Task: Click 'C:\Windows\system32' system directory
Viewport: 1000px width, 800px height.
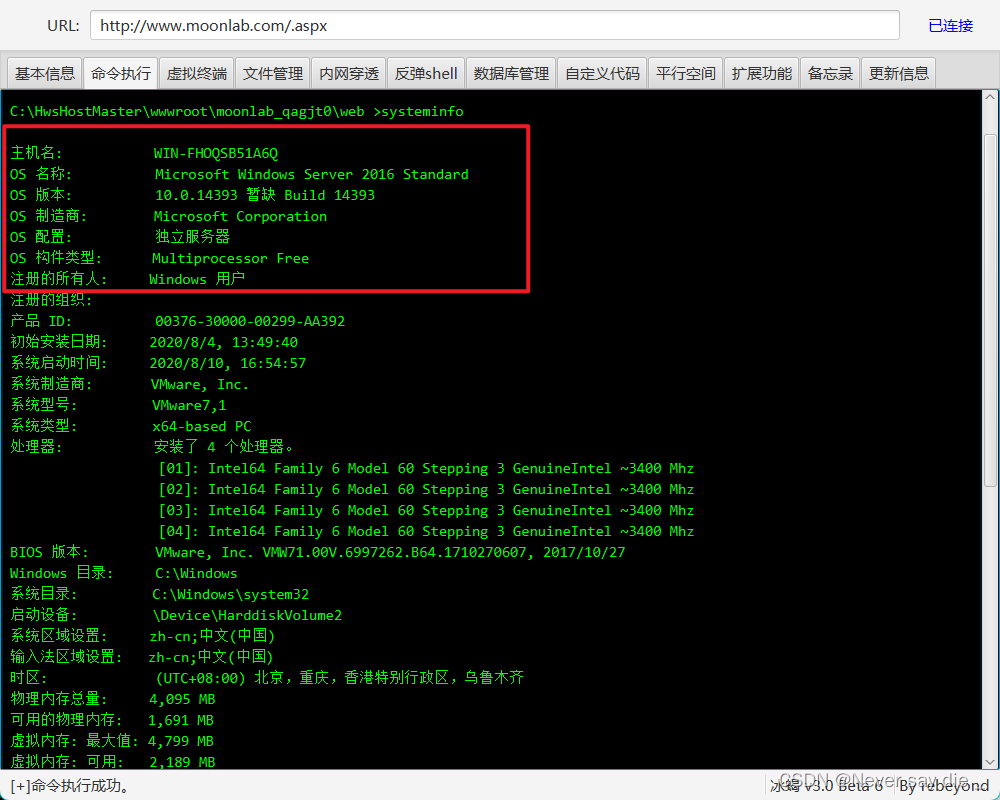Action: [x=230, y=595]
